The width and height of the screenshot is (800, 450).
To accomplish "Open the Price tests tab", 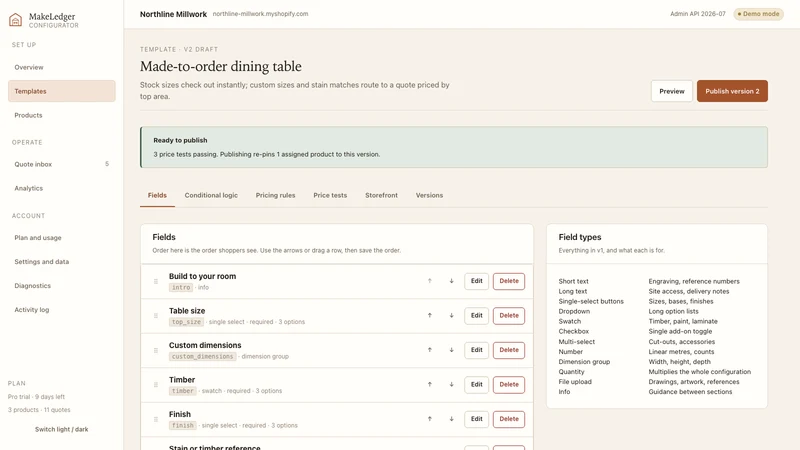I will point(330,195).
